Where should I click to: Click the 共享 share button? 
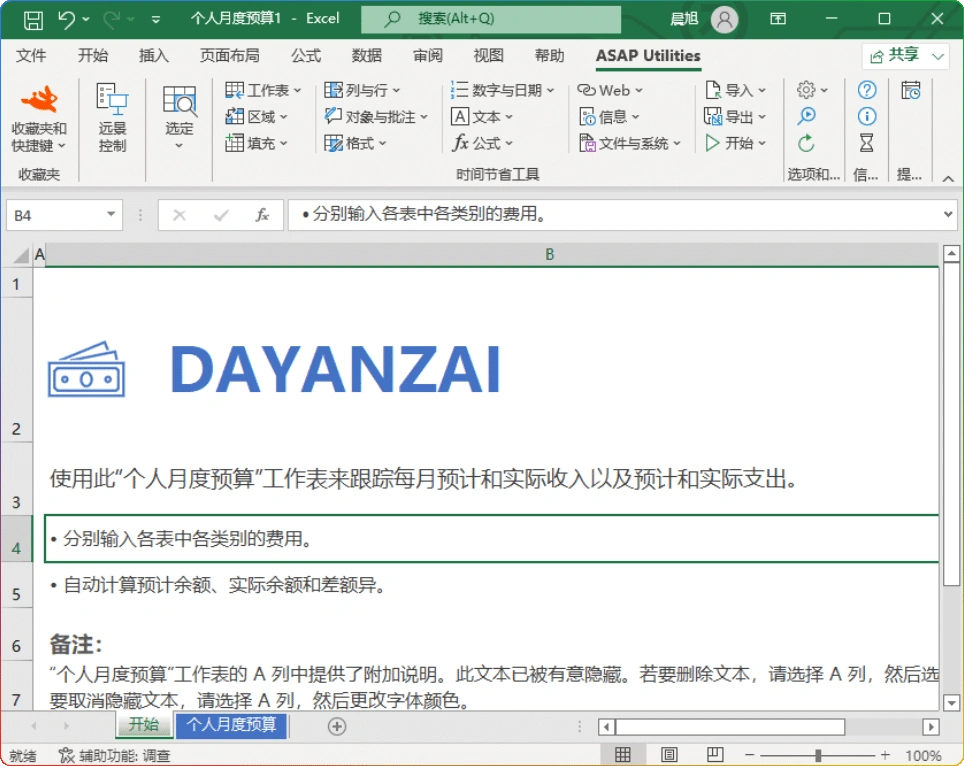(898, 56)
